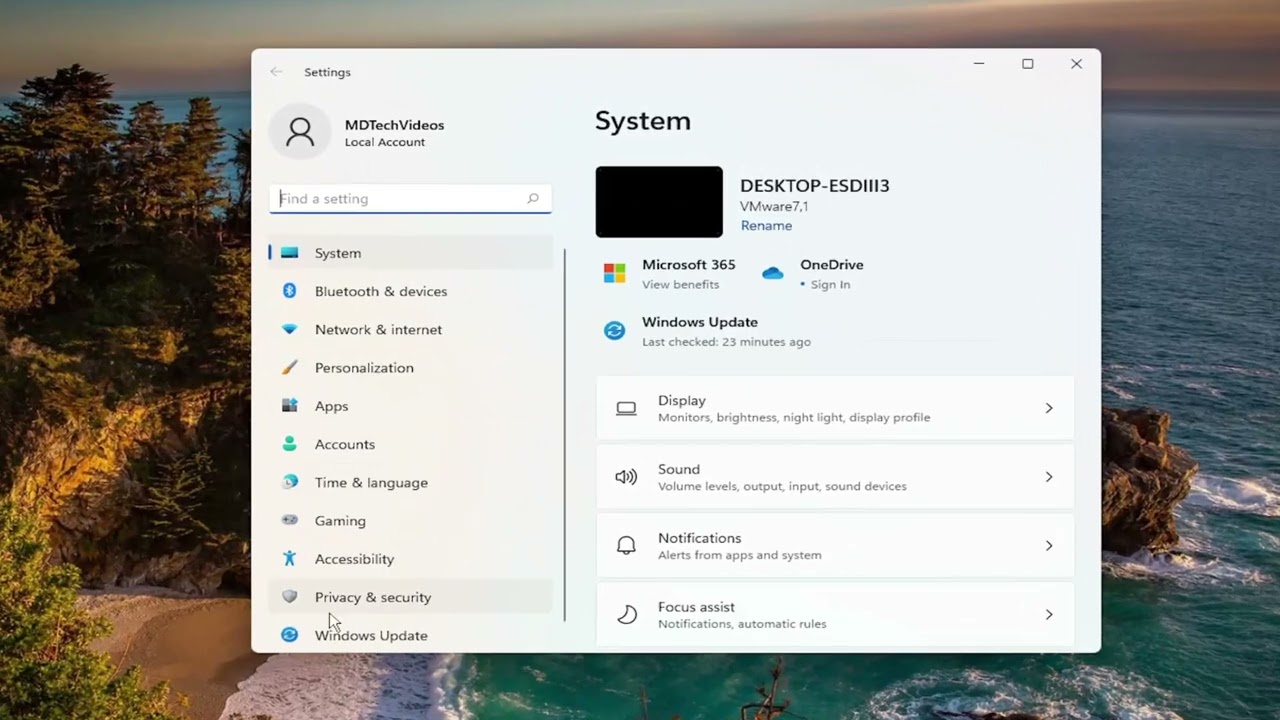
Task: Minimize the Settings window
Action: click(979, 64)
